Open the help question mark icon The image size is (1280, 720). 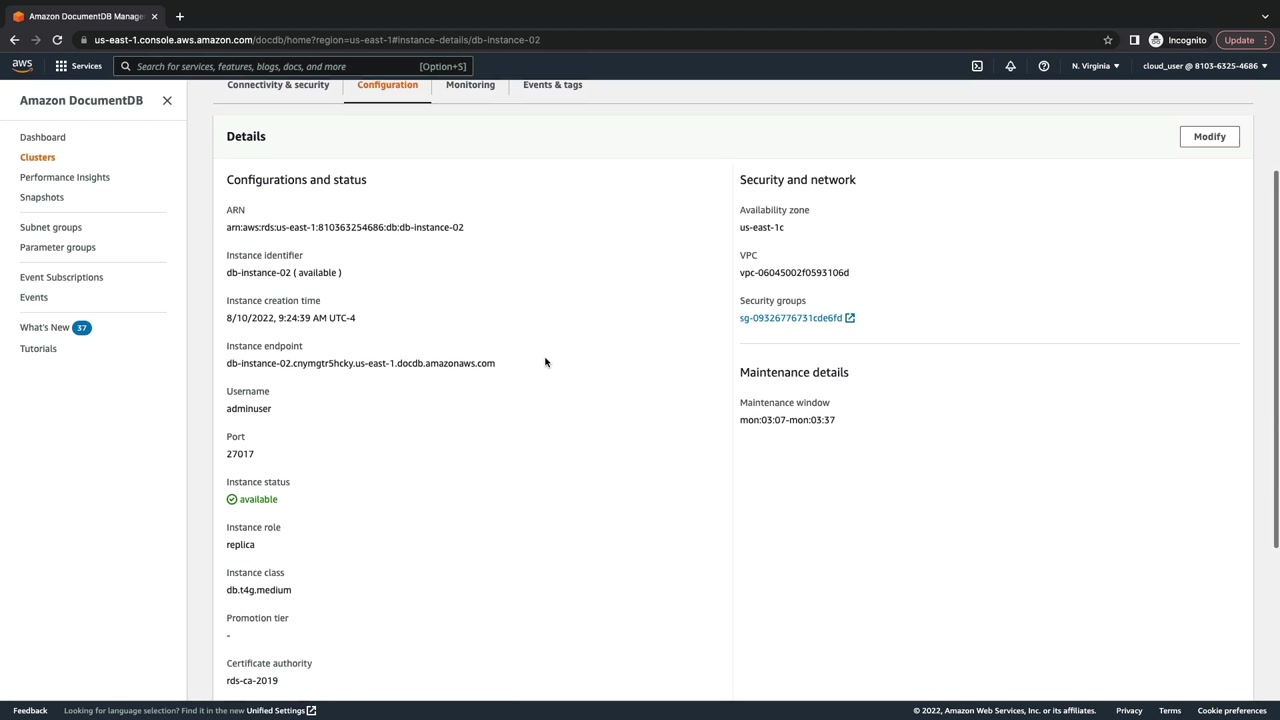(1043, 66)
